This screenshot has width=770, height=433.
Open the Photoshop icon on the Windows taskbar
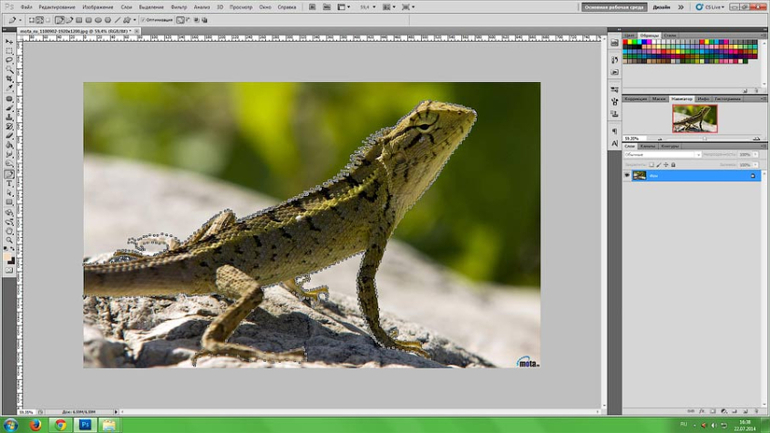84,425
